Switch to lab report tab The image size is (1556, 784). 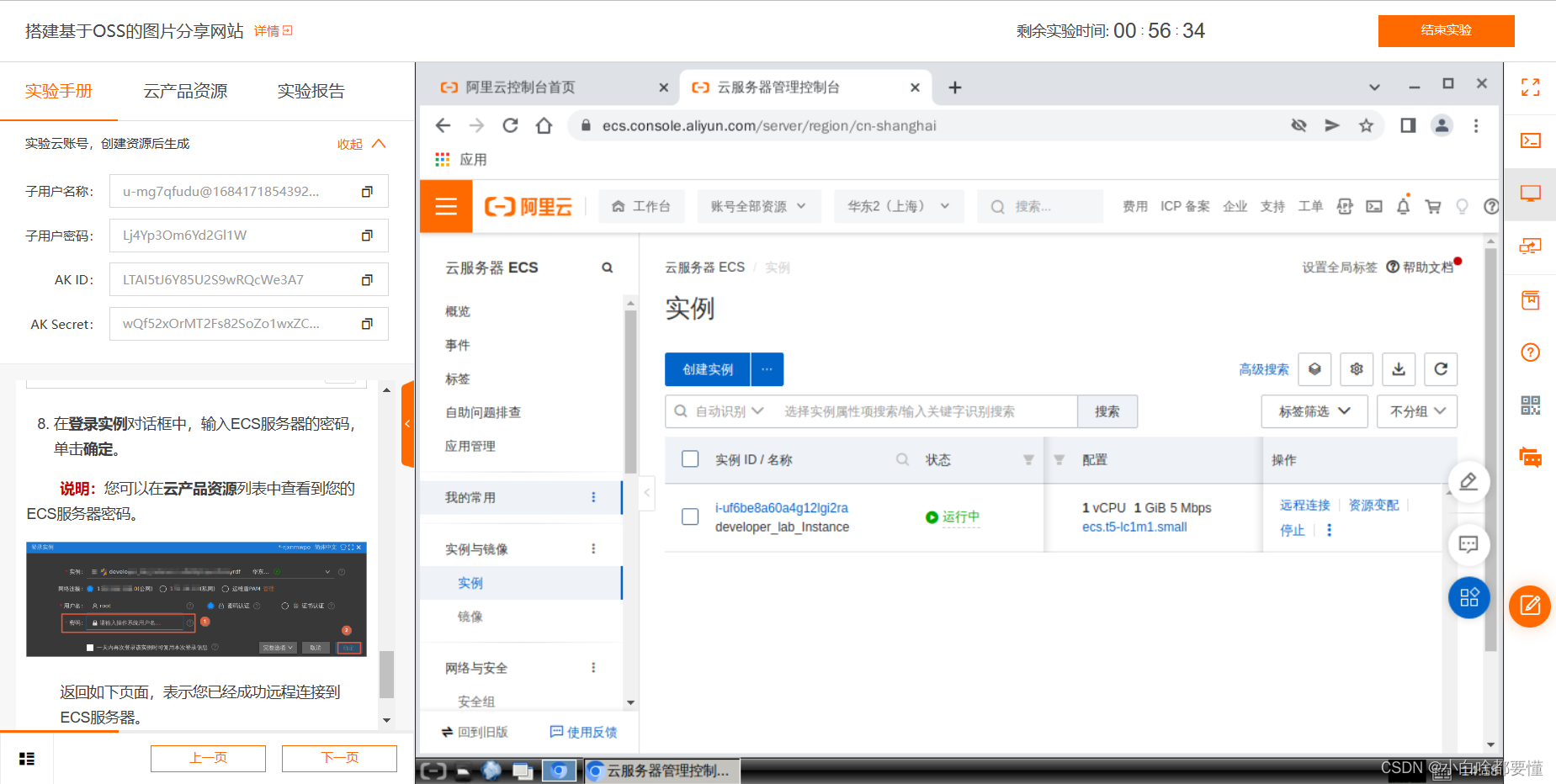[x=311, y=91]
